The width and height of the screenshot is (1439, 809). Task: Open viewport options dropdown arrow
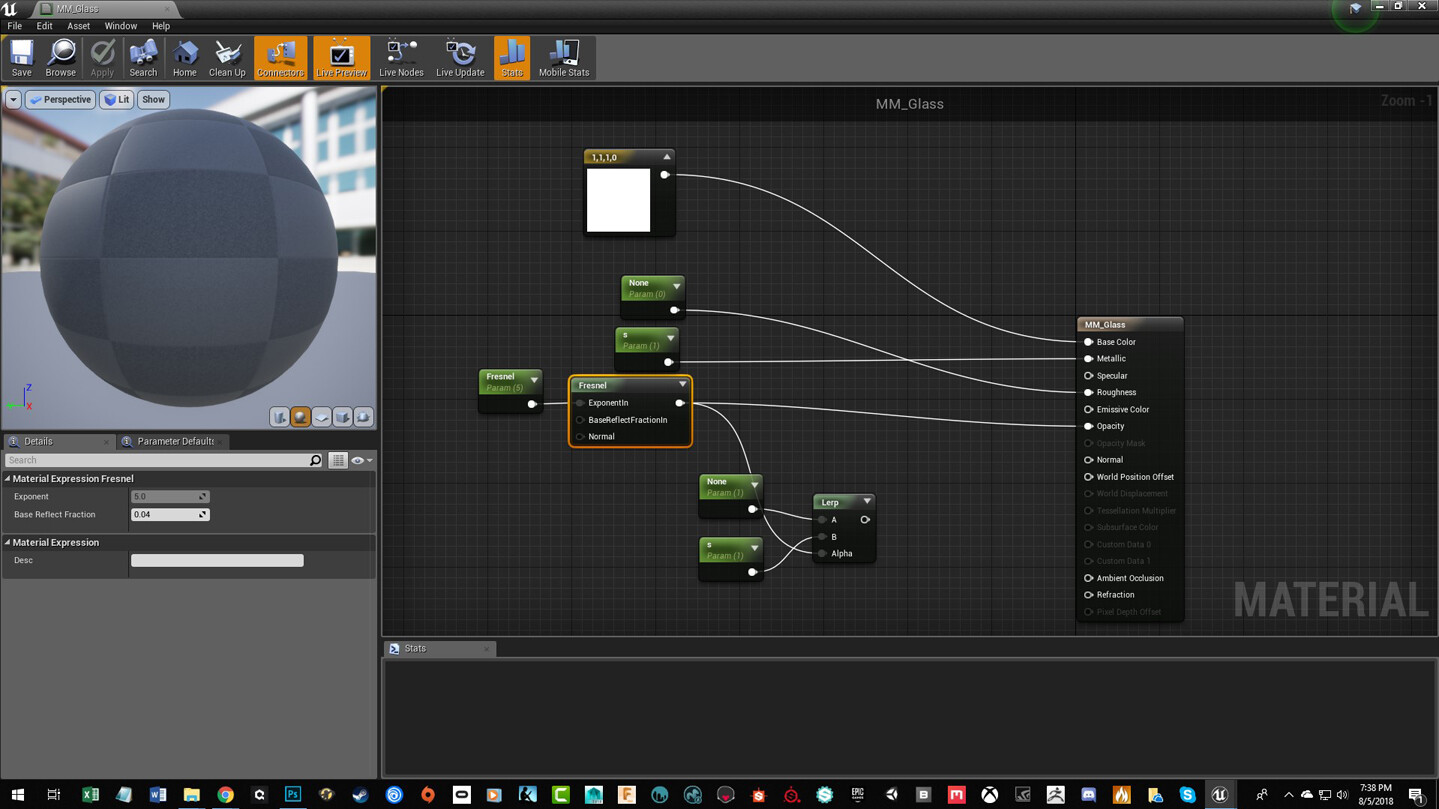(x=13, y=100)
